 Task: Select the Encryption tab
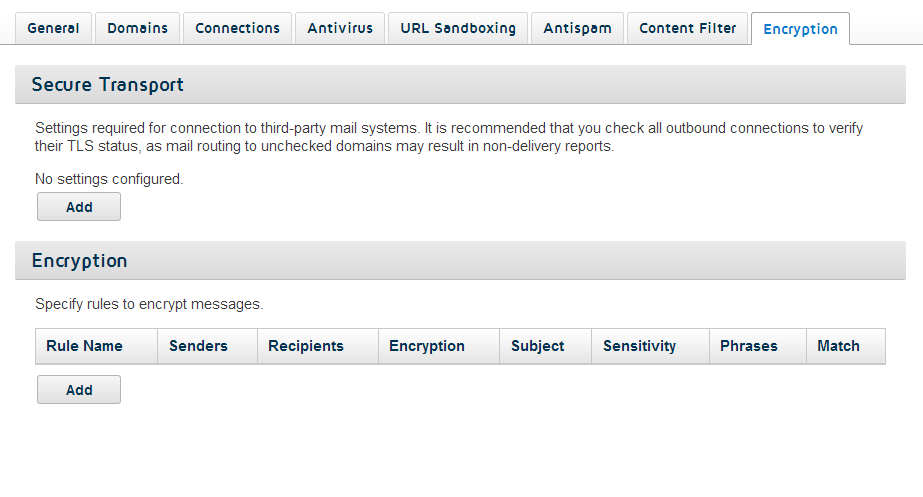(x=801, y=29)
